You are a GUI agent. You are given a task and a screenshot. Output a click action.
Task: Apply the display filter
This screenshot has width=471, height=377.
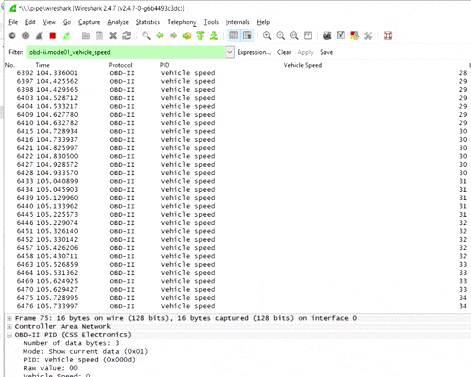pyautogui.click(x=306, y=52)
